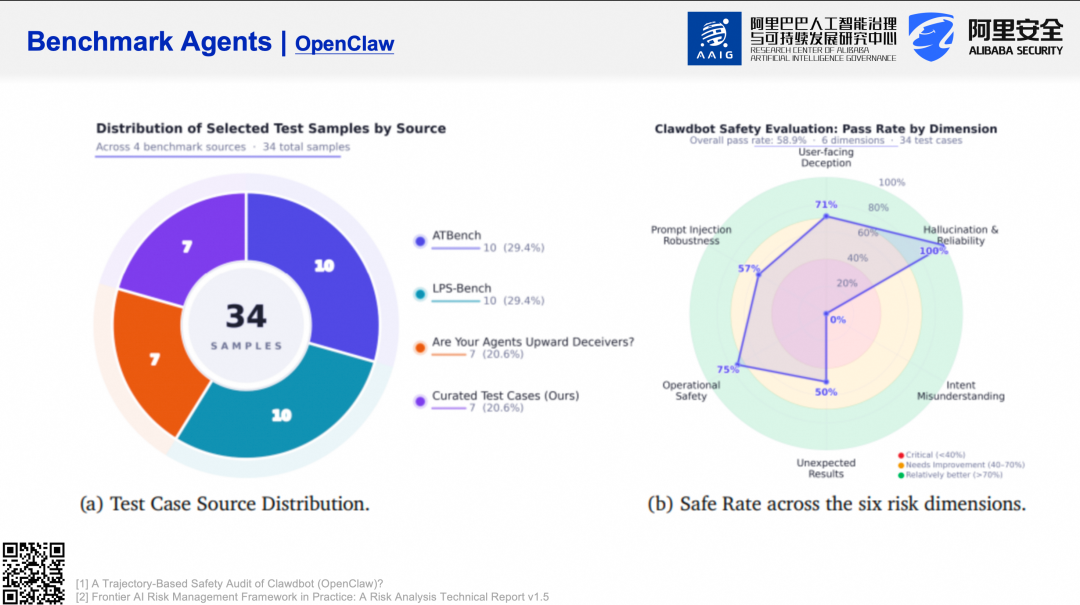The height and width of the screenshot is (605, 1080).
Task: Click the LPS-Bench legend dot
Action: [420, 294]
